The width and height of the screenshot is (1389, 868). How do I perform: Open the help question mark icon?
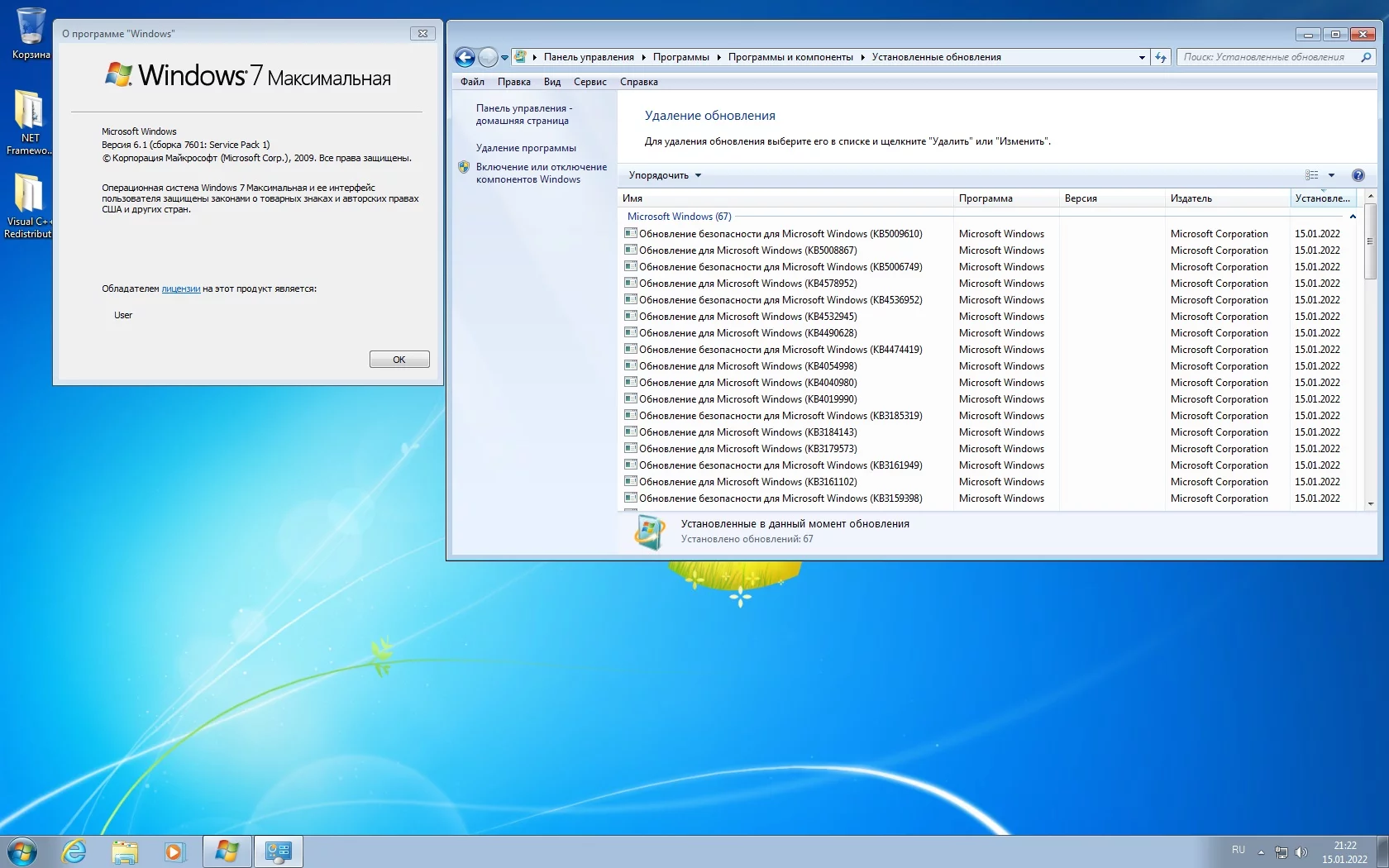pyautogui.click(x=1358, y=175)
